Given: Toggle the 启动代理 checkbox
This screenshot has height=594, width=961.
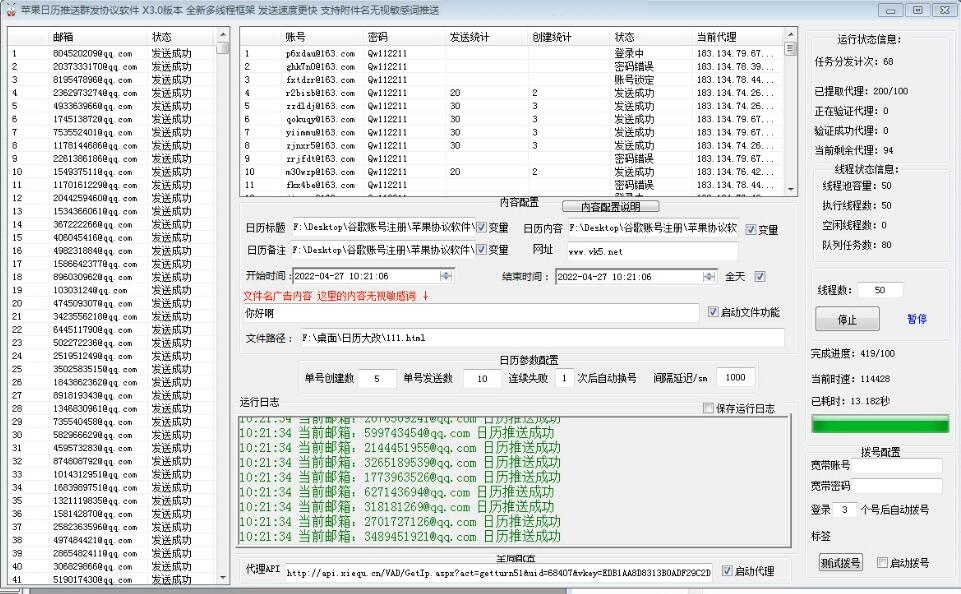Looking at the screenshot, I should point(727,571).
